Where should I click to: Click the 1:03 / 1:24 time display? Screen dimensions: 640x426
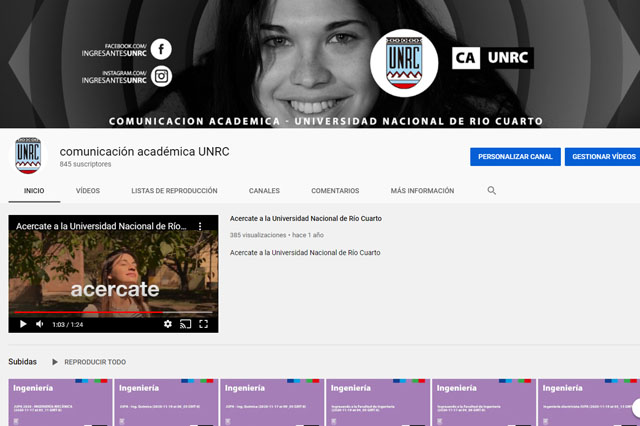click(68, 324)
